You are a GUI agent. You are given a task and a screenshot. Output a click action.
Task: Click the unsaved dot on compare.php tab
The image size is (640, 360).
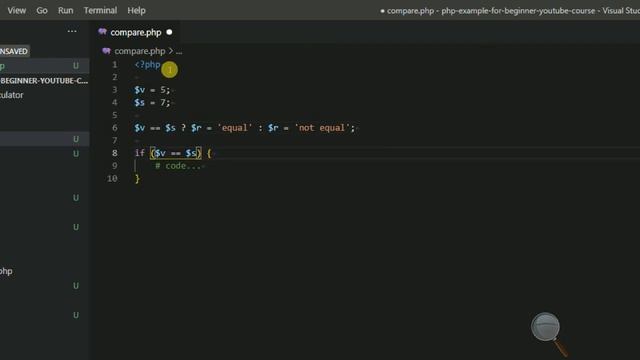point(169,32)
